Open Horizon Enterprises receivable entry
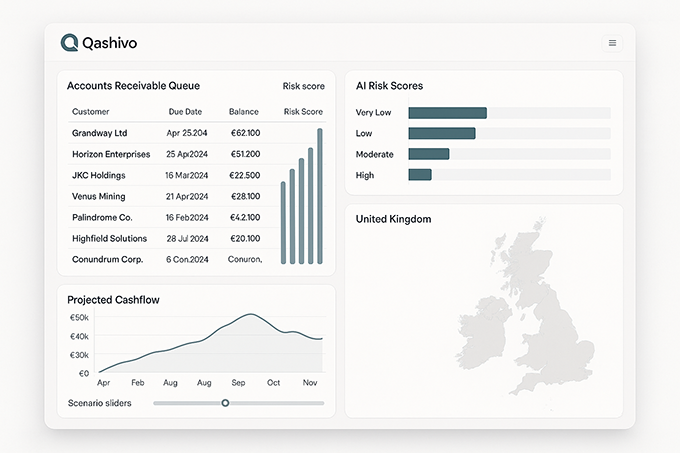This screenshot has width=680, height=453. point(111,154)
